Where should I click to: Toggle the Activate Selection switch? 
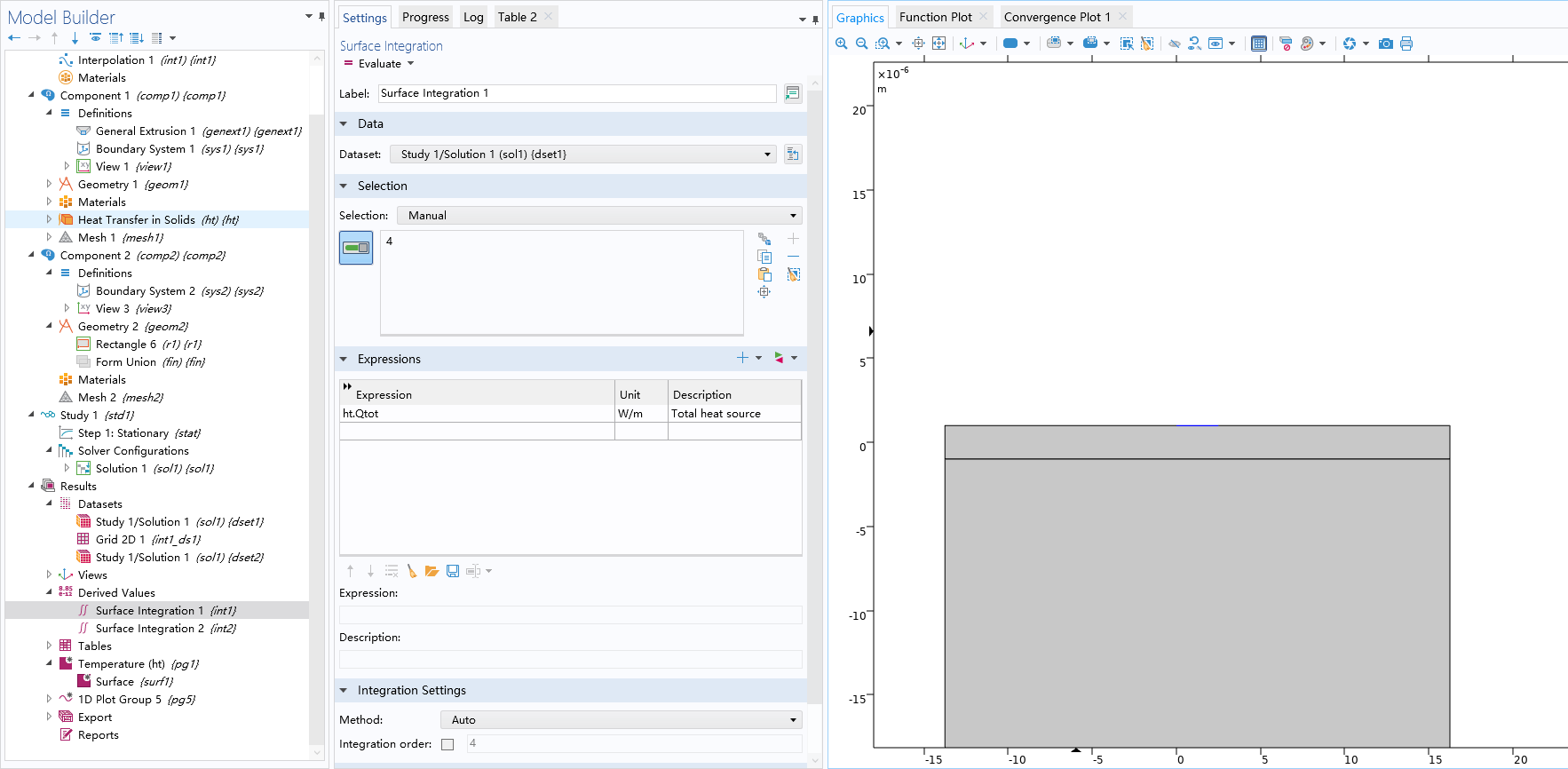356,248
